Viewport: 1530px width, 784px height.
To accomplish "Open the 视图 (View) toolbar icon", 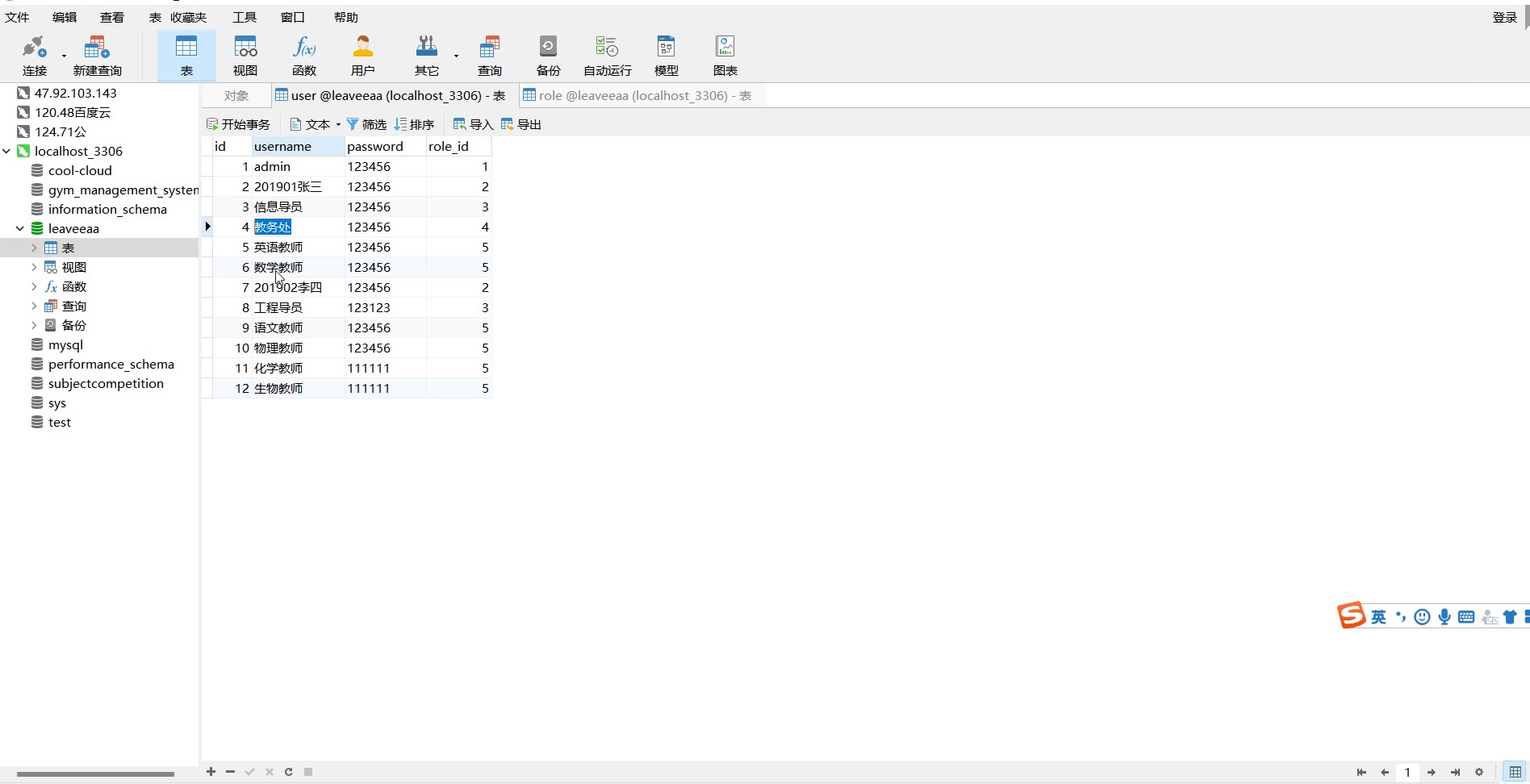I will [x=245, y=56].
